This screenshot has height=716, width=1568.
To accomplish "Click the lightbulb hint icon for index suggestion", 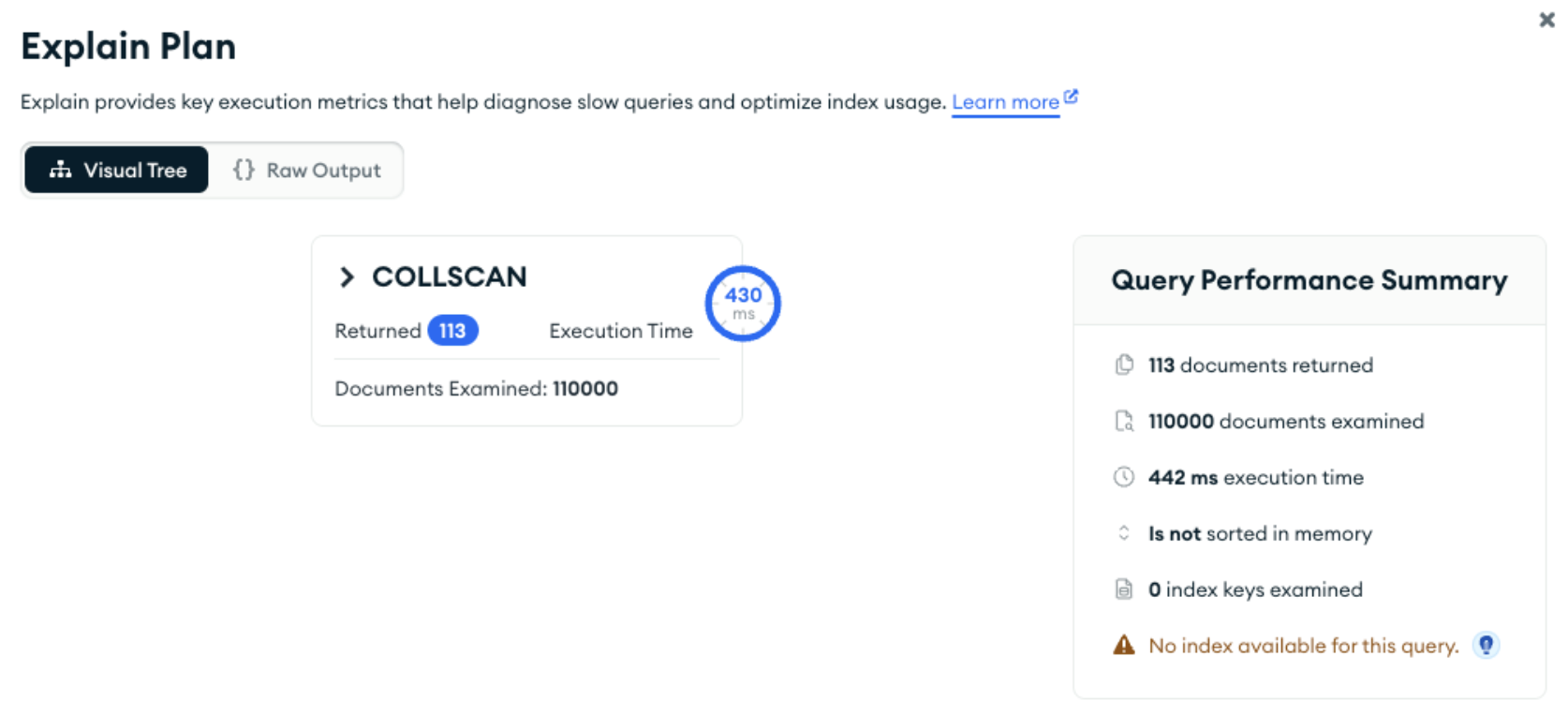I will click(x=1486, y=646).
